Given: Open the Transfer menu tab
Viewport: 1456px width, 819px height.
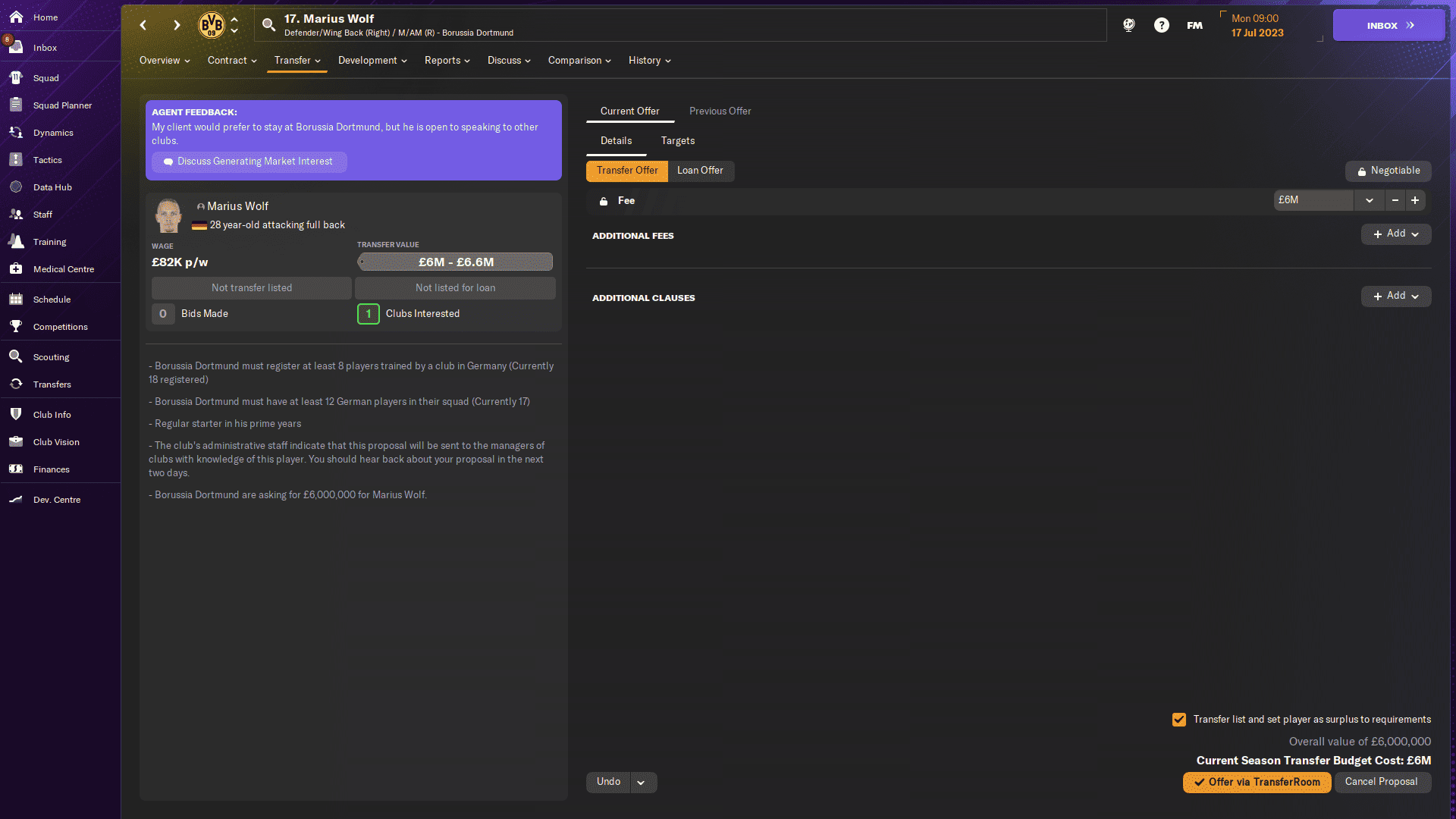Looking at the screenshot, I should (297, 61).
